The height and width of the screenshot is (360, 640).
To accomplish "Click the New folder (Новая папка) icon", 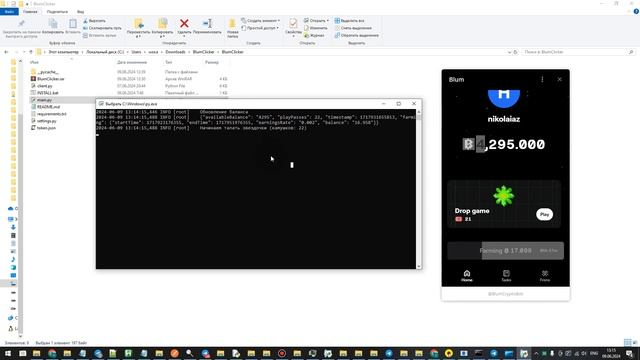I will point(232,24).
